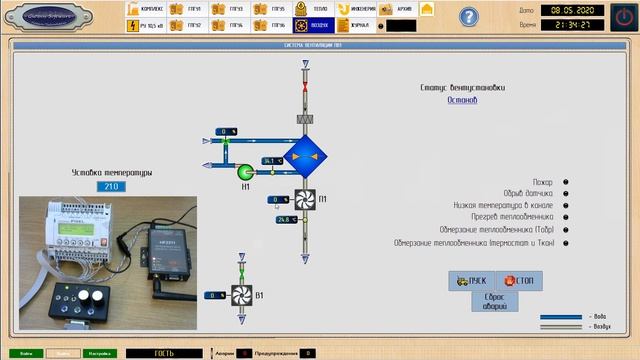This screenshot has width=640, height=360.
Task: Click the red power shutdown button
Action: point(624,18)
